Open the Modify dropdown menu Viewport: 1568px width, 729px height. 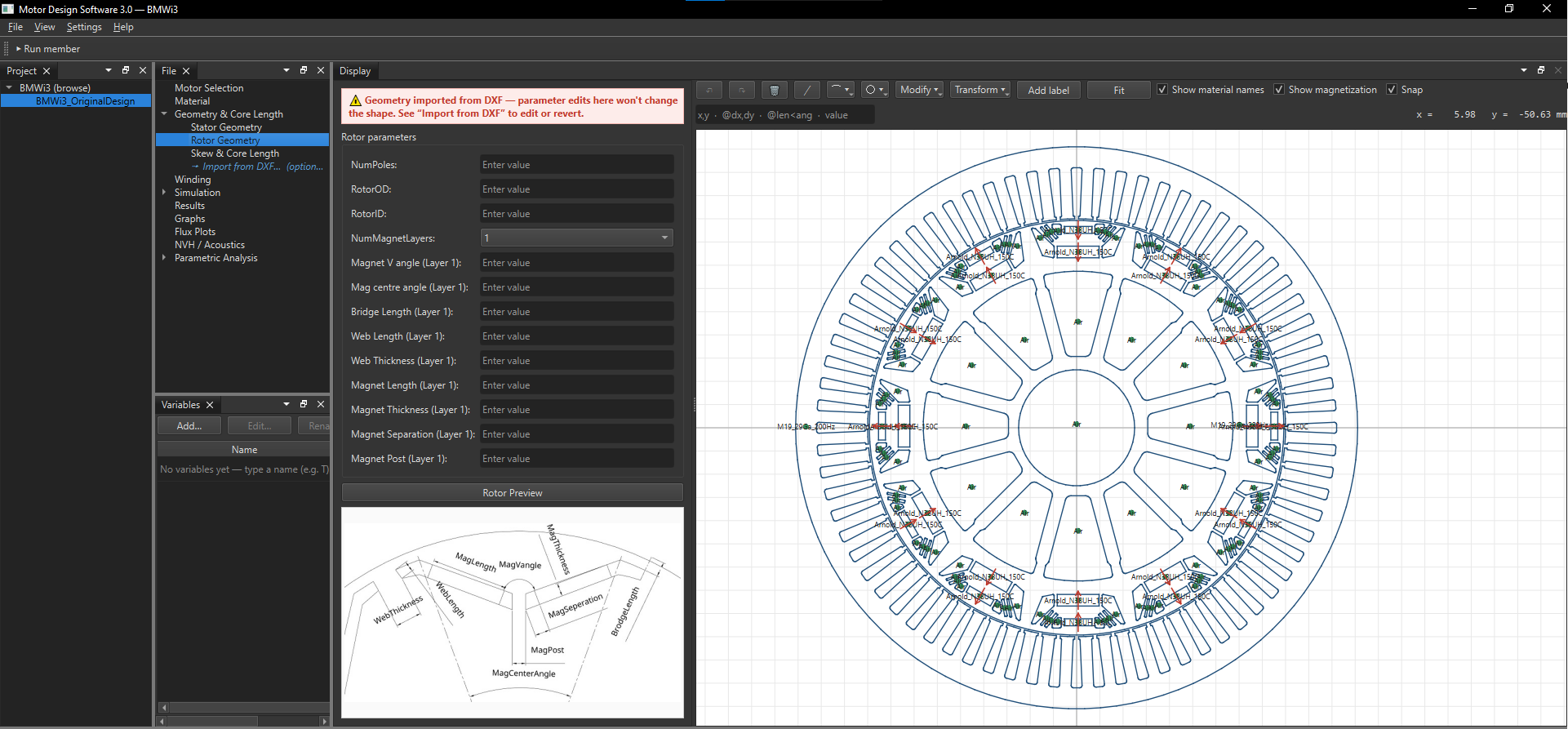pos(920,90)
